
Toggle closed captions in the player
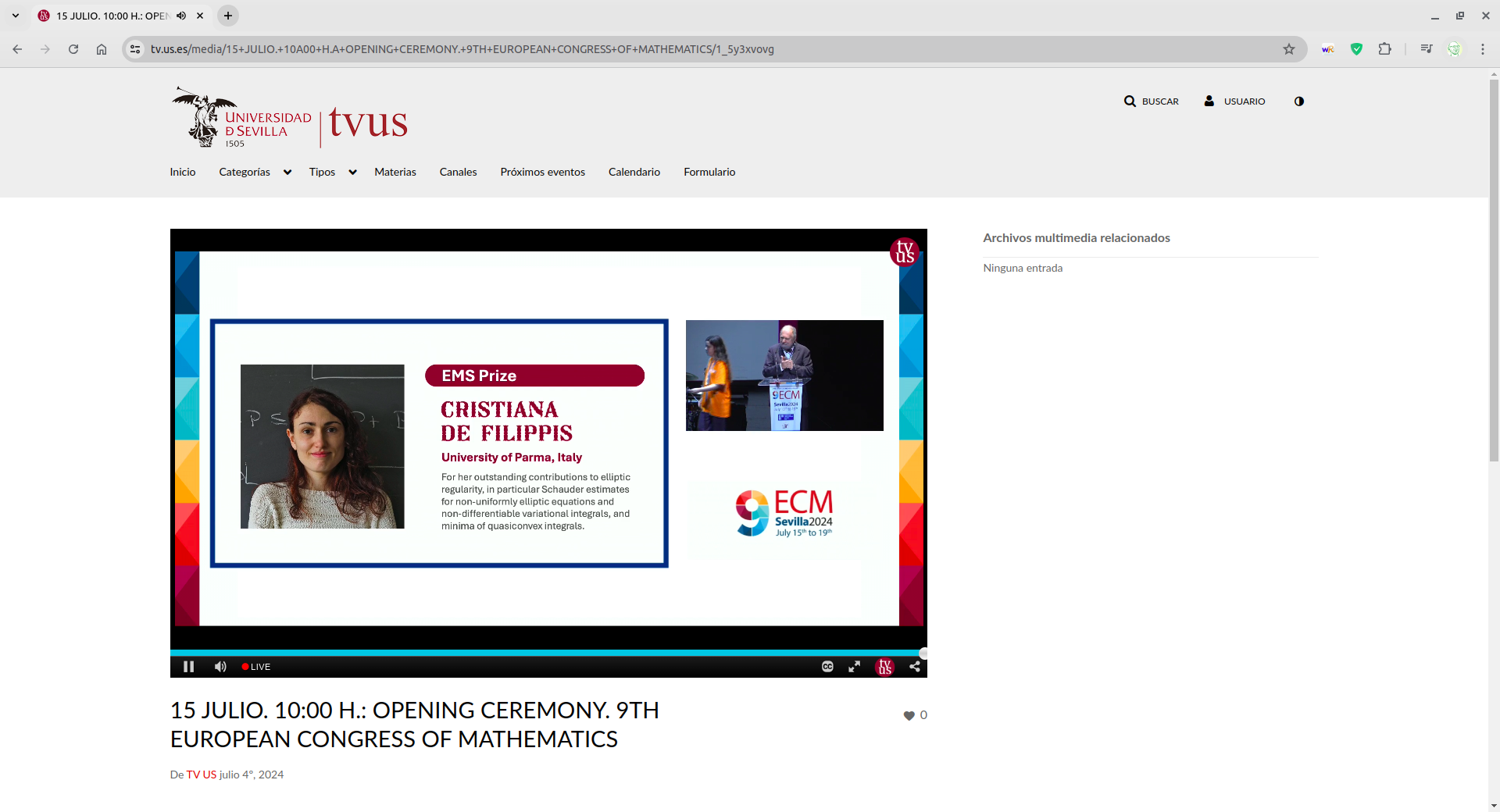(827, 667)
